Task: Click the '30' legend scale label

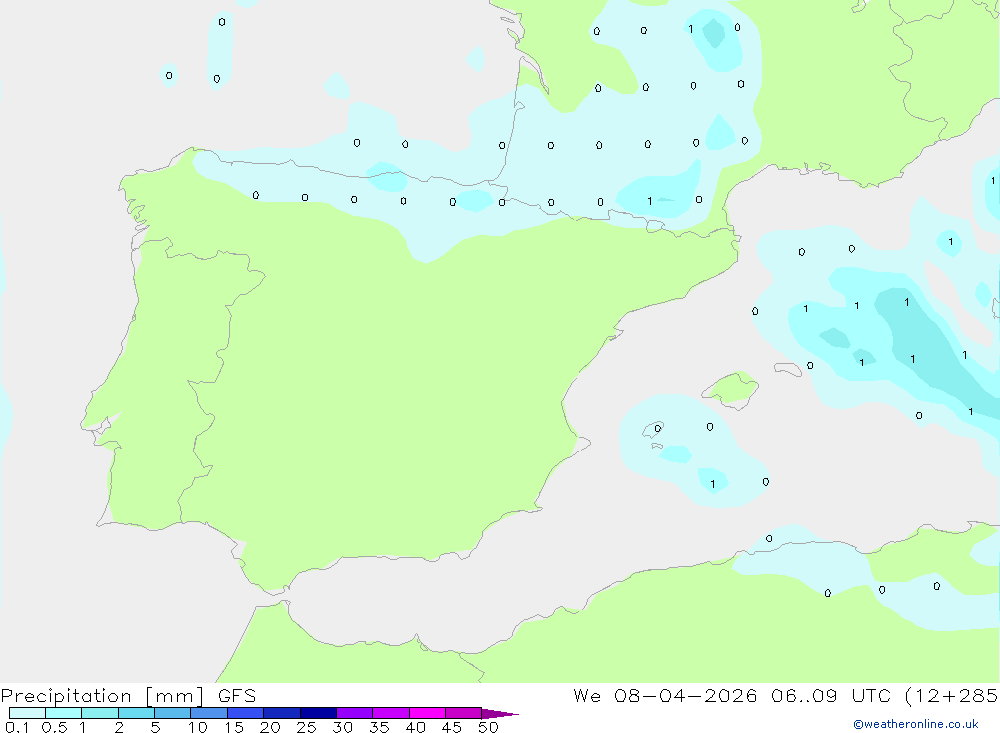Action: pos(342,727)
